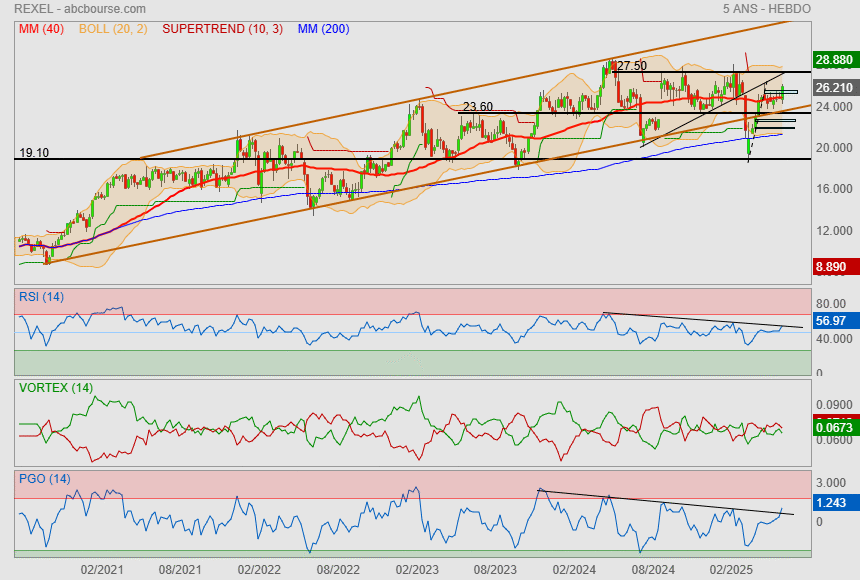Click the 27.50 resistance level annotation
This screenshot has width=860, height=580.
pyautogui.click(x=631, y=66)
